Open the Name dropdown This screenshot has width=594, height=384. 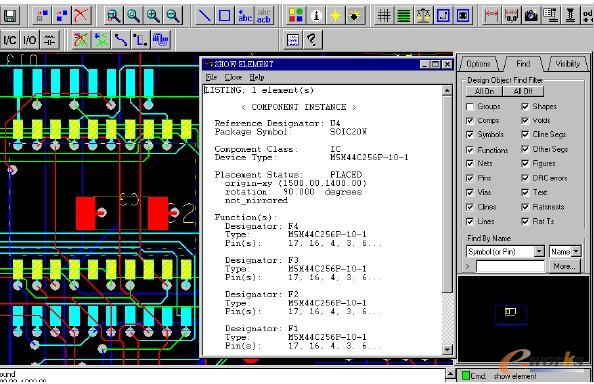pyautogui.click(x=576, y=251)
